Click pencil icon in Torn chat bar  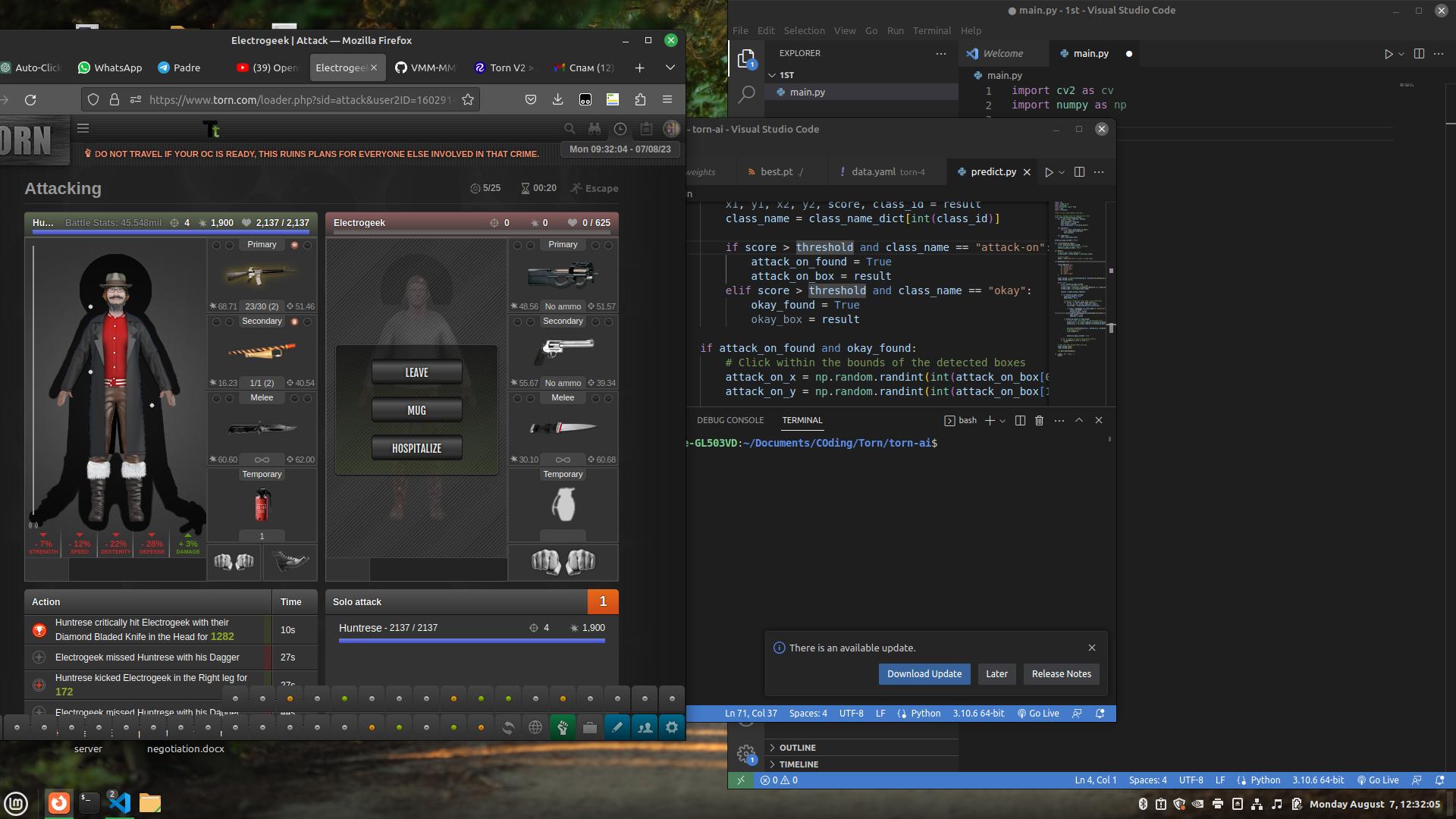point(617,727)
